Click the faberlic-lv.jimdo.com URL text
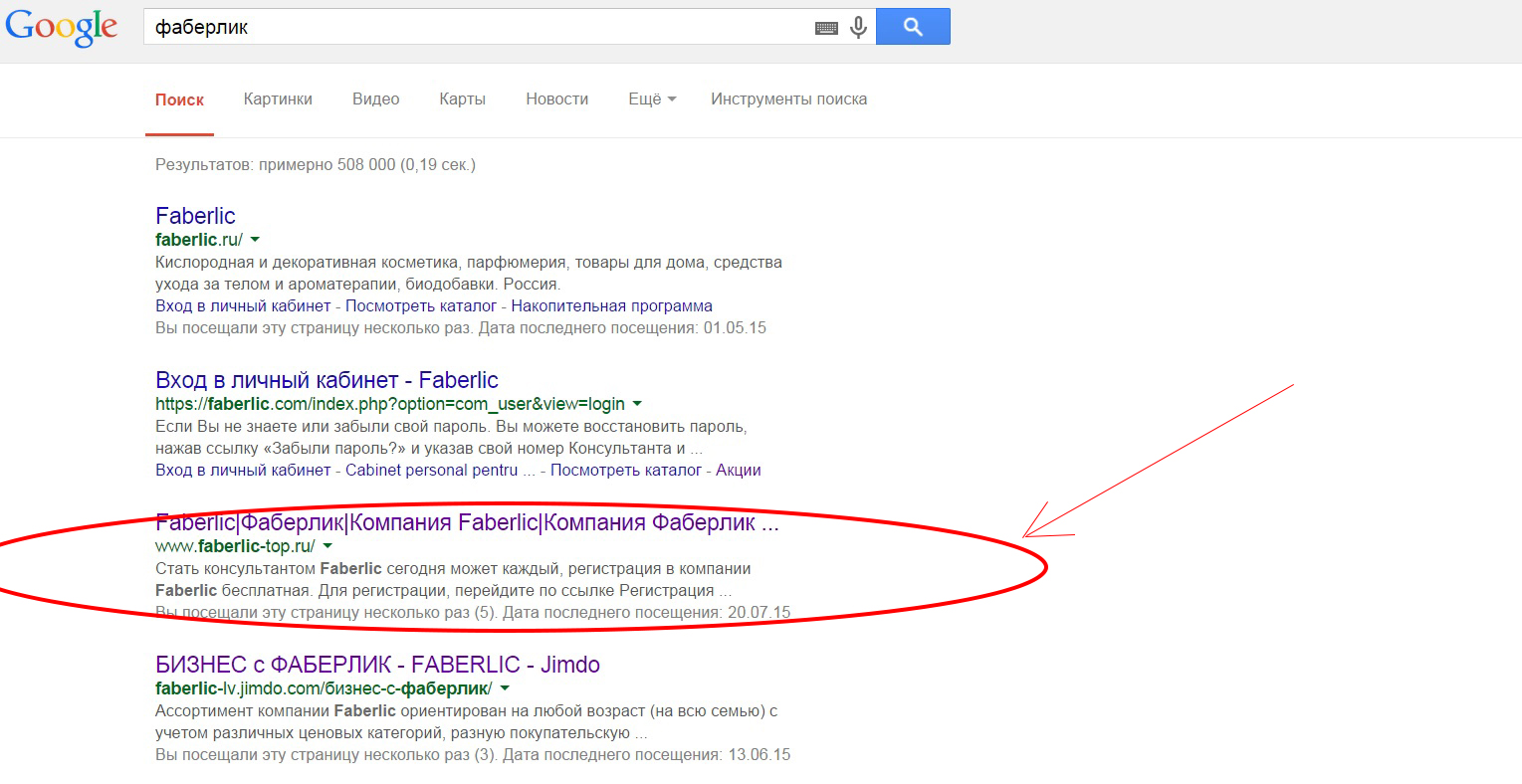The width and height of the screenshot is (1522, 784). coord(324,688)
